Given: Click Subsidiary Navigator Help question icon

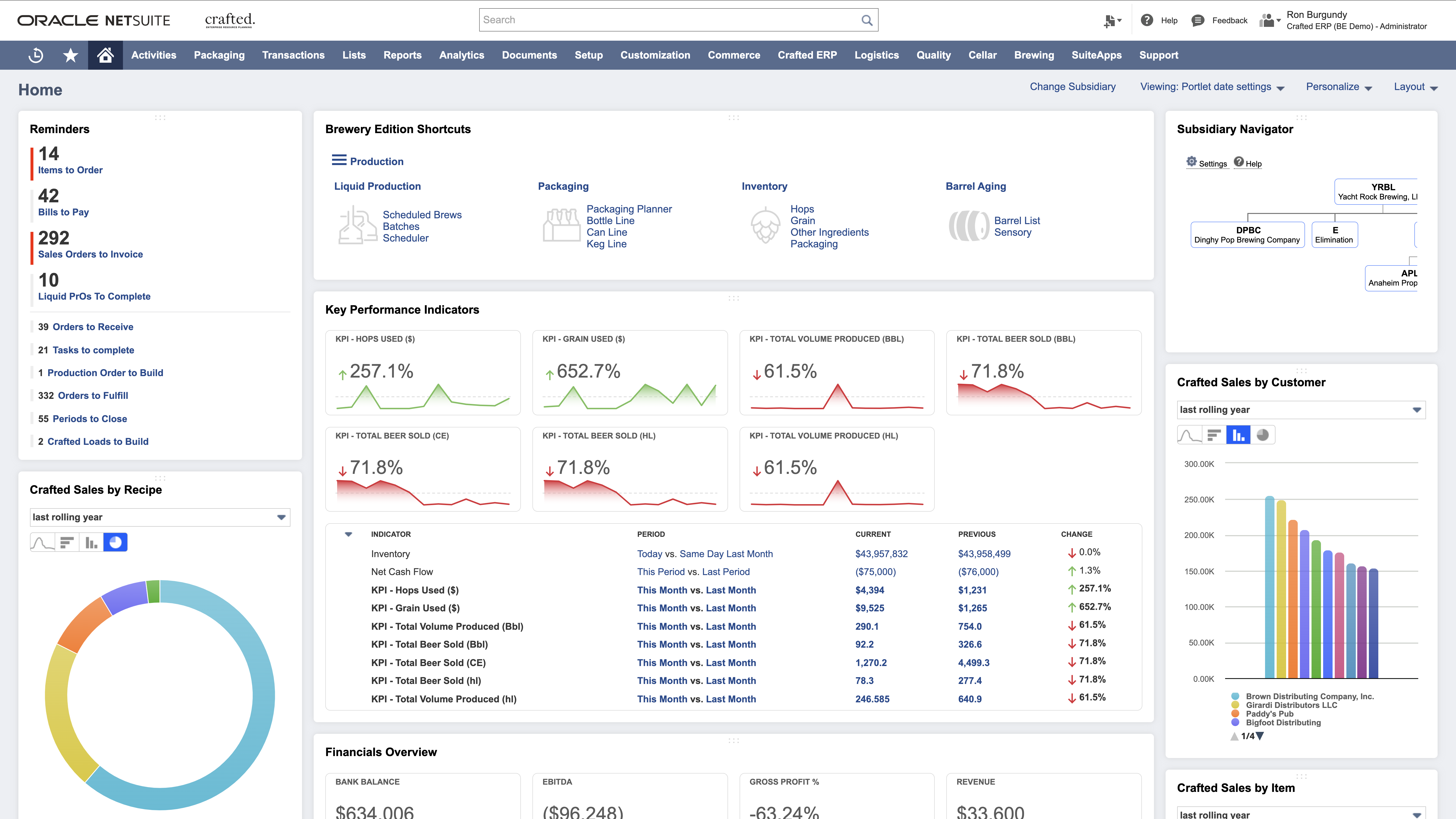Looking at the screenshot, I should tap(1238, 161).
